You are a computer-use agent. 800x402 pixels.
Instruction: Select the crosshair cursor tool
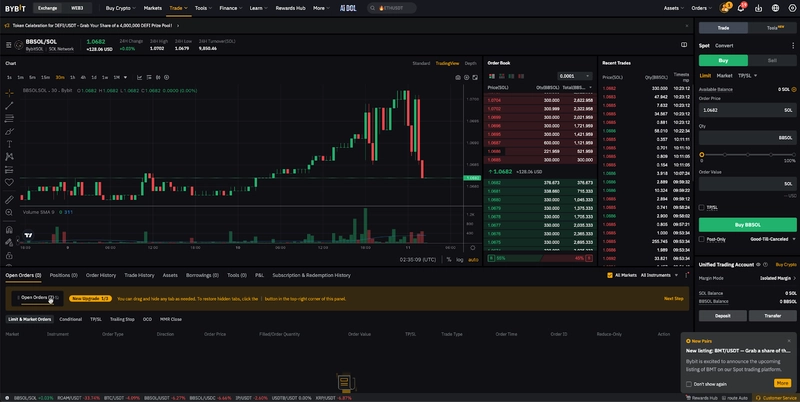click(9, 92)
